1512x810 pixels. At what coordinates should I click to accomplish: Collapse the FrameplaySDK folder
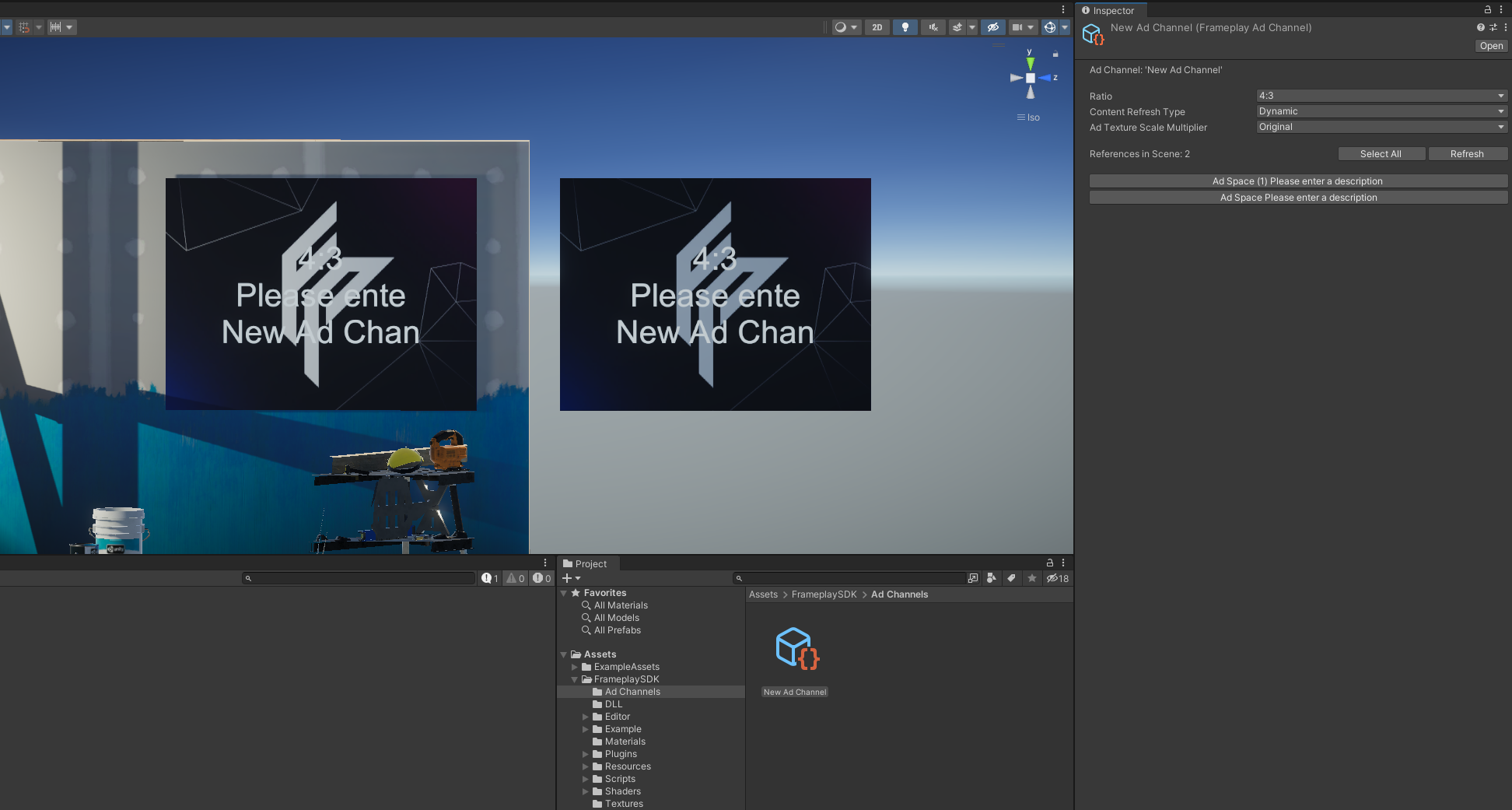pos(575,679)
